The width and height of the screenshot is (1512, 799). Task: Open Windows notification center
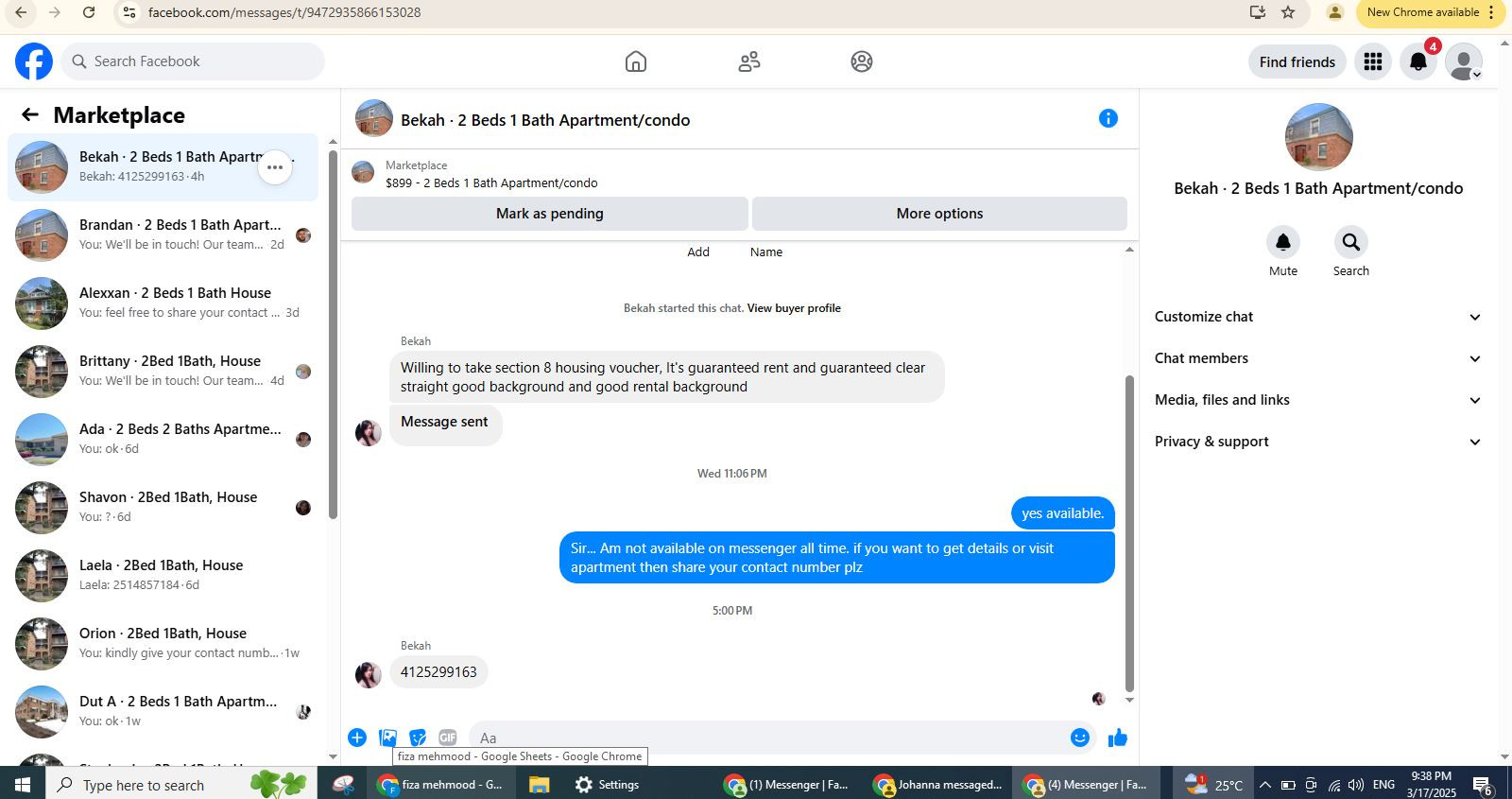1483,785
